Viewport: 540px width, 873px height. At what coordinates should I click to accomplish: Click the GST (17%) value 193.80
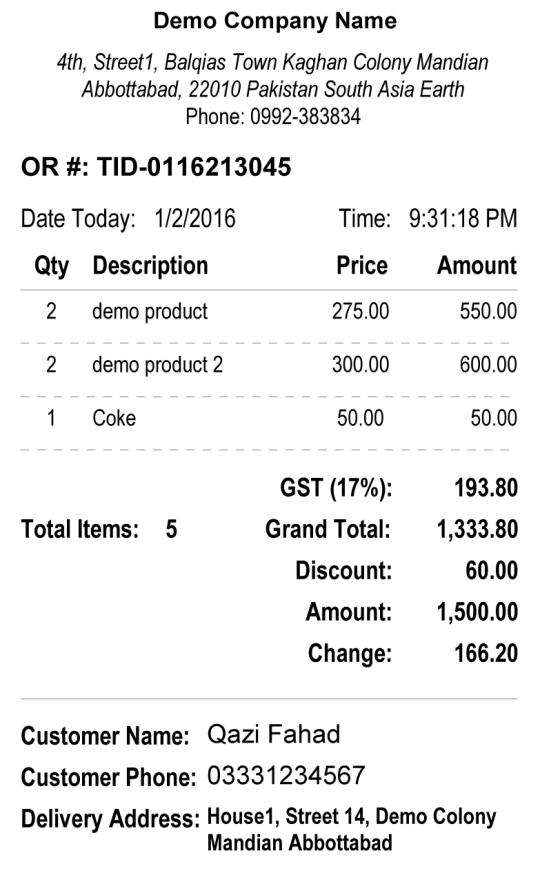click(486, 488)
